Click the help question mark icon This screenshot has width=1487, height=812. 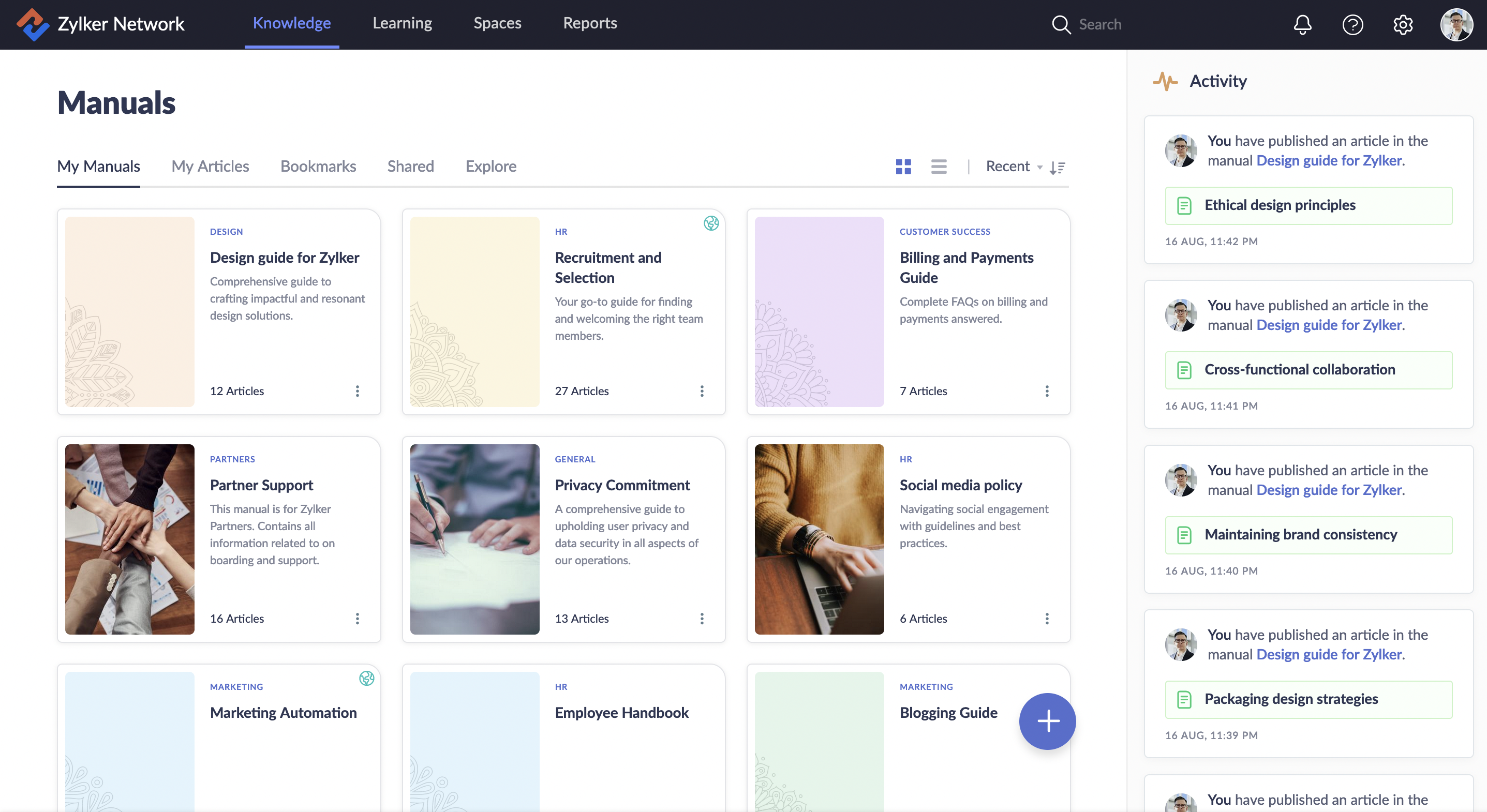[x=1352, y=24]
